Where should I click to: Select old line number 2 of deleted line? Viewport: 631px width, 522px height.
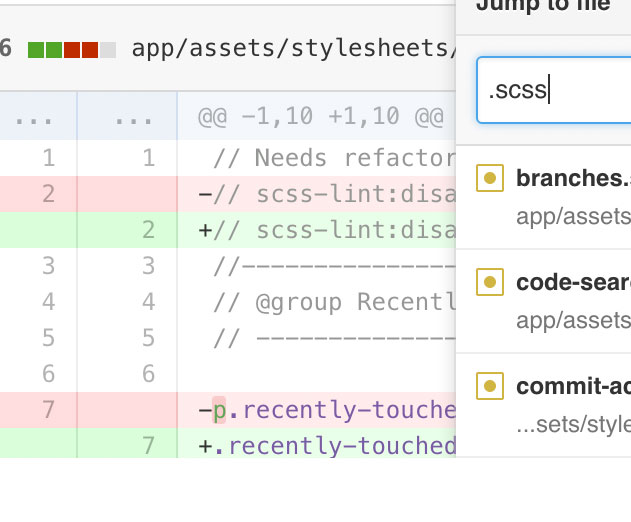pyautogui.click(x=48, y=194)
